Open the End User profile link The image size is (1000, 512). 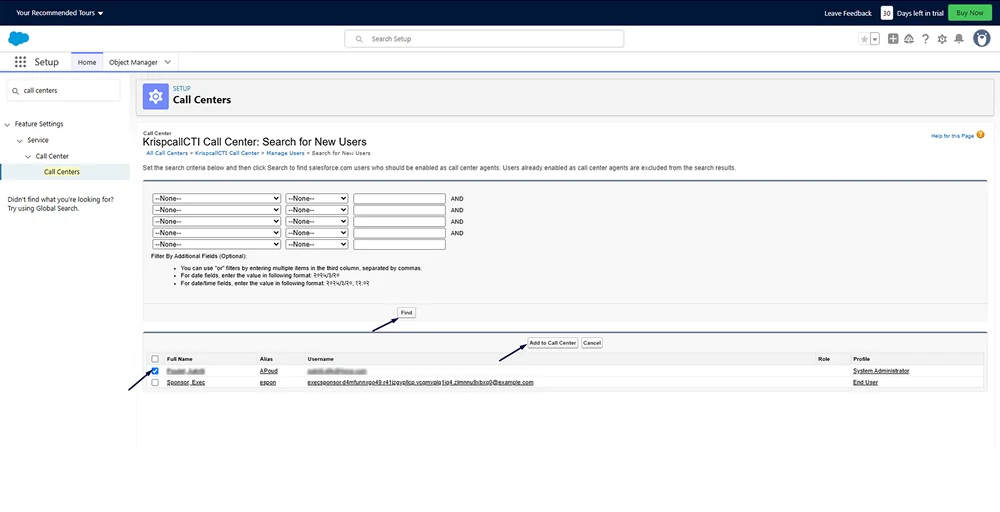point(865,383)
